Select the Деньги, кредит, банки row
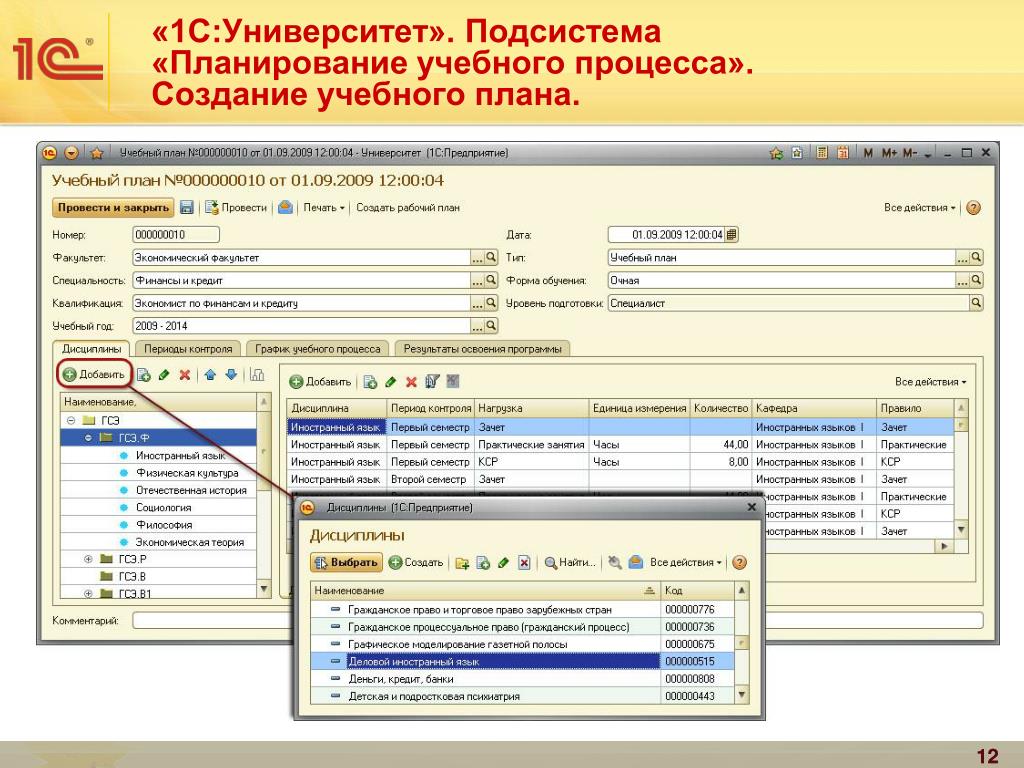 point(522,679)
